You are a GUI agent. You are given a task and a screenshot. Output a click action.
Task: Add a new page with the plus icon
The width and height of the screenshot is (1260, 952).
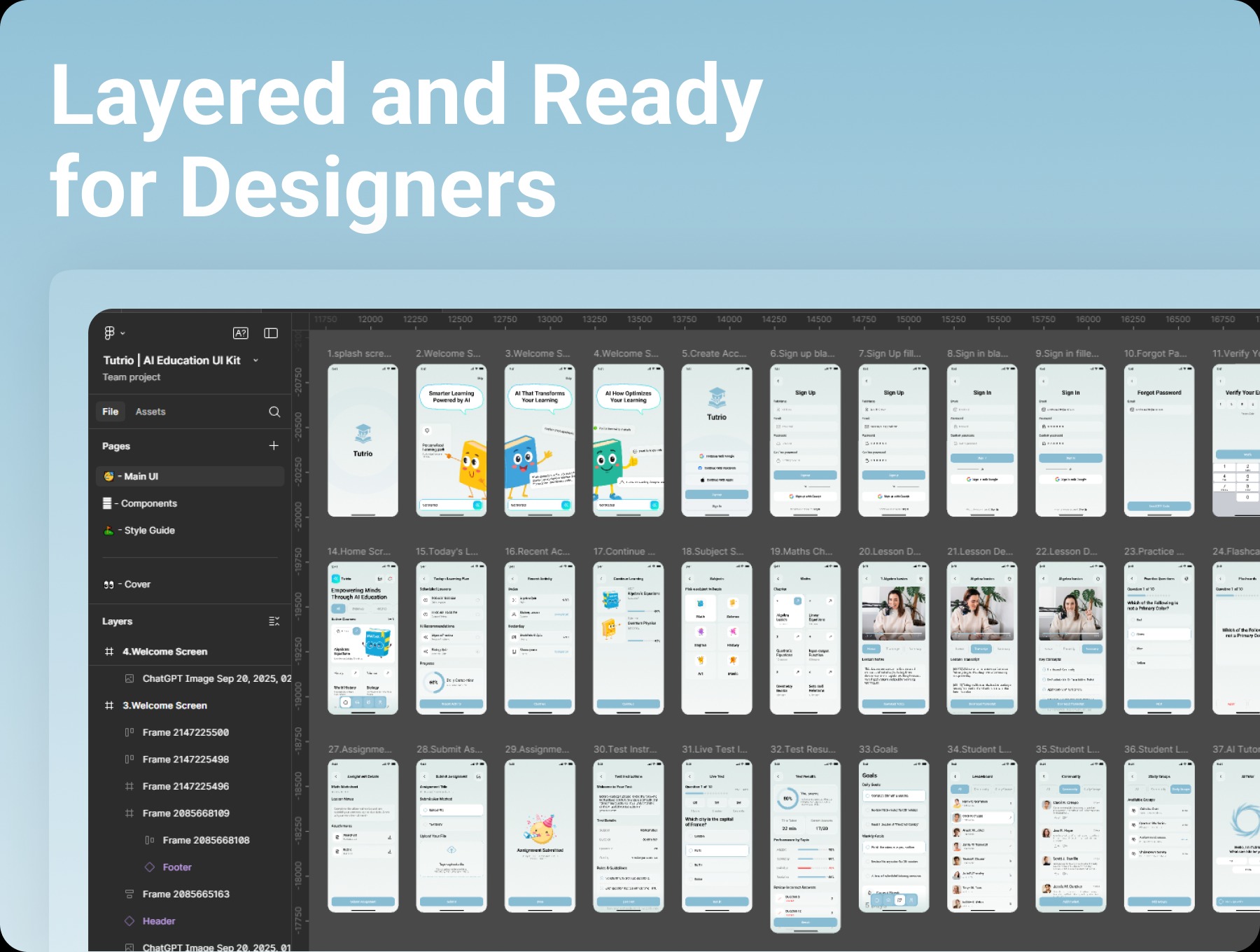(x=274, y=445)
